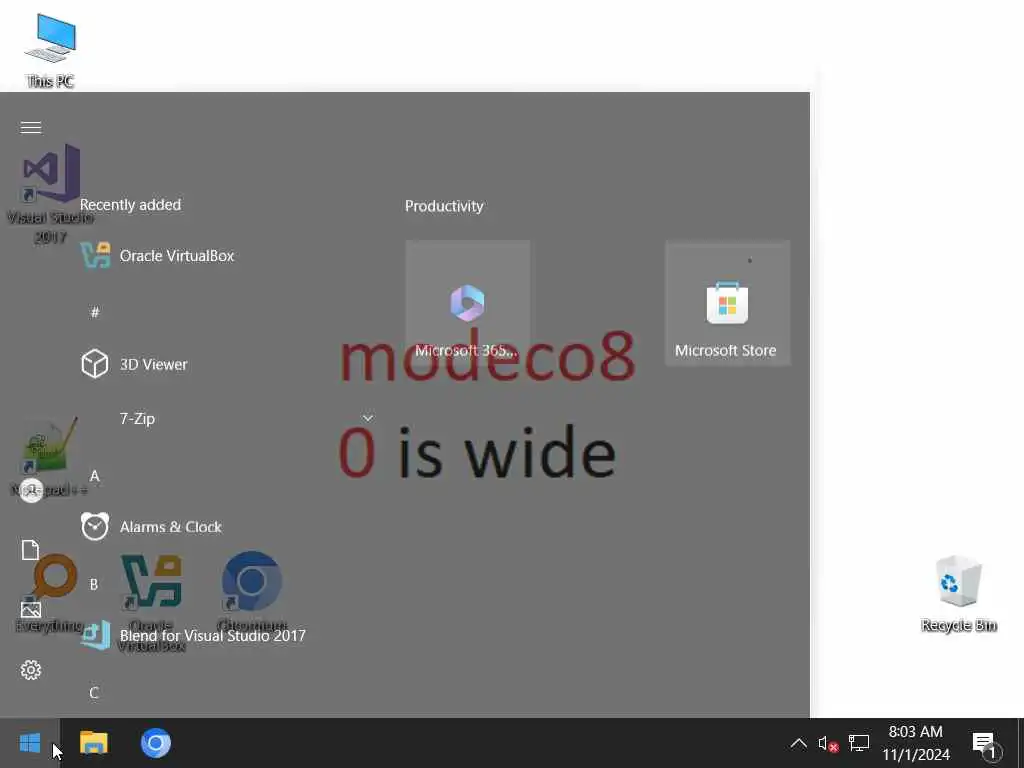Image resolution: width=1024 pixels, height=768 pixels.
Task: Click the network tray icon
Action: coord(859,743)
